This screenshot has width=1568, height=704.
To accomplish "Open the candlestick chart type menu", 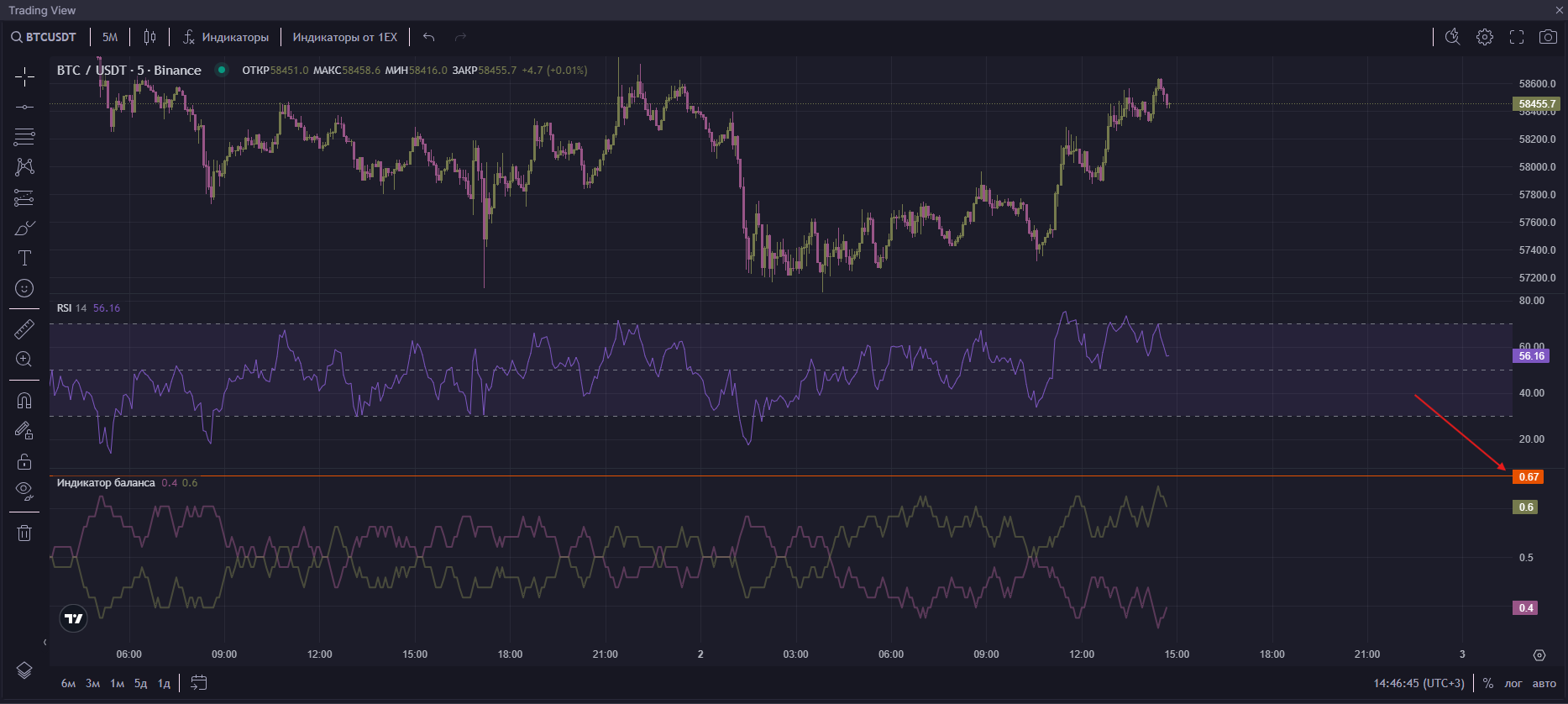I will point(149,37).
